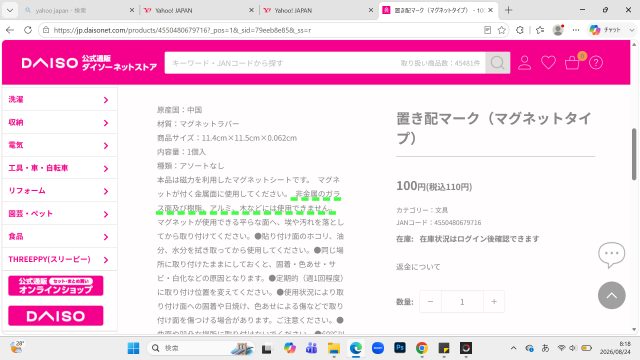Reload the page with refresh icon

point(28,30)
